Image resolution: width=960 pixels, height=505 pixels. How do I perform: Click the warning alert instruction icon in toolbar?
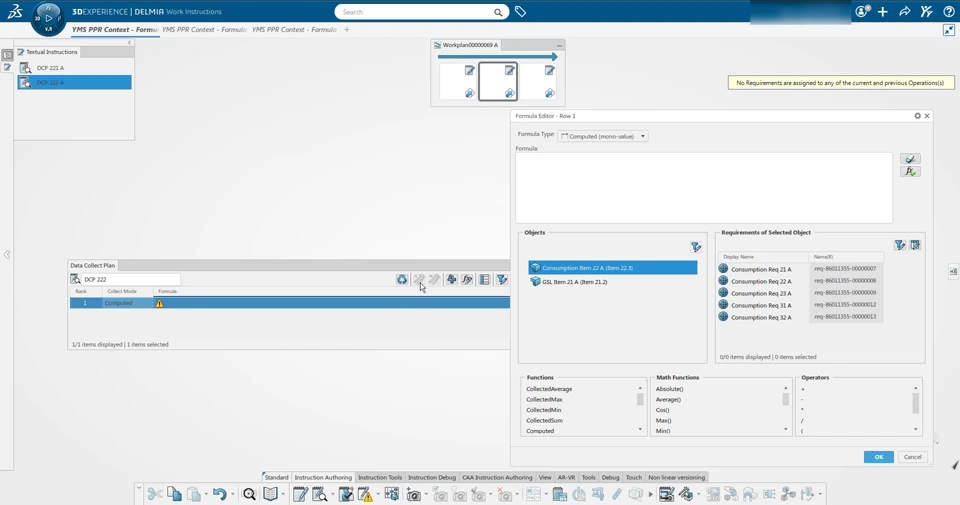(365, 495)
